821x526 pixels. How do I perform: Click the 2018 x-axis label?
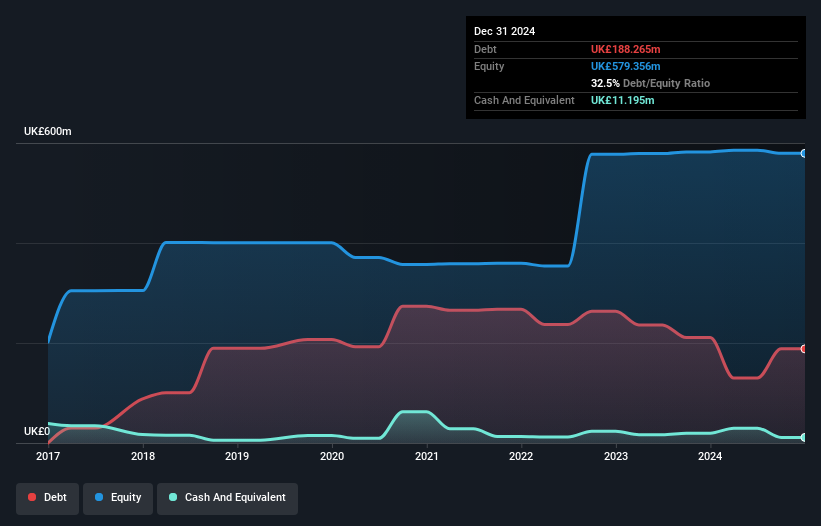coord(143,456)
